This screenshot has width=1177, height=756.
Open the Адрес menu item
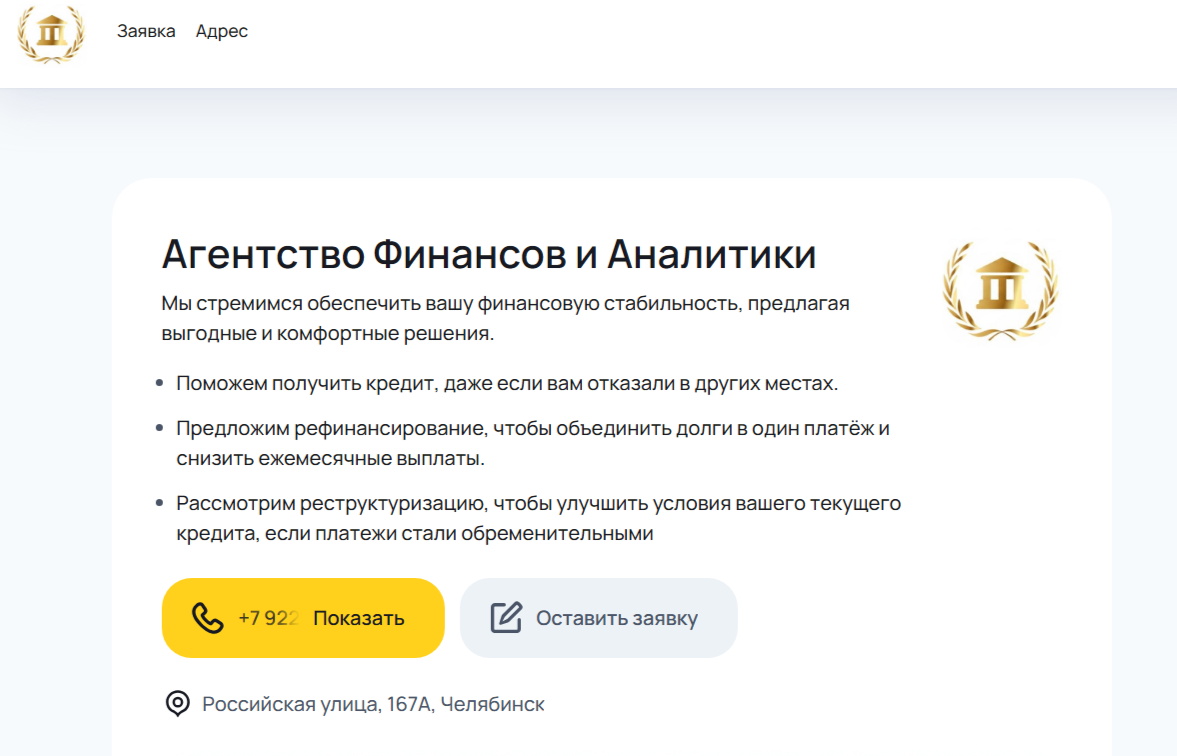(221, 31)
